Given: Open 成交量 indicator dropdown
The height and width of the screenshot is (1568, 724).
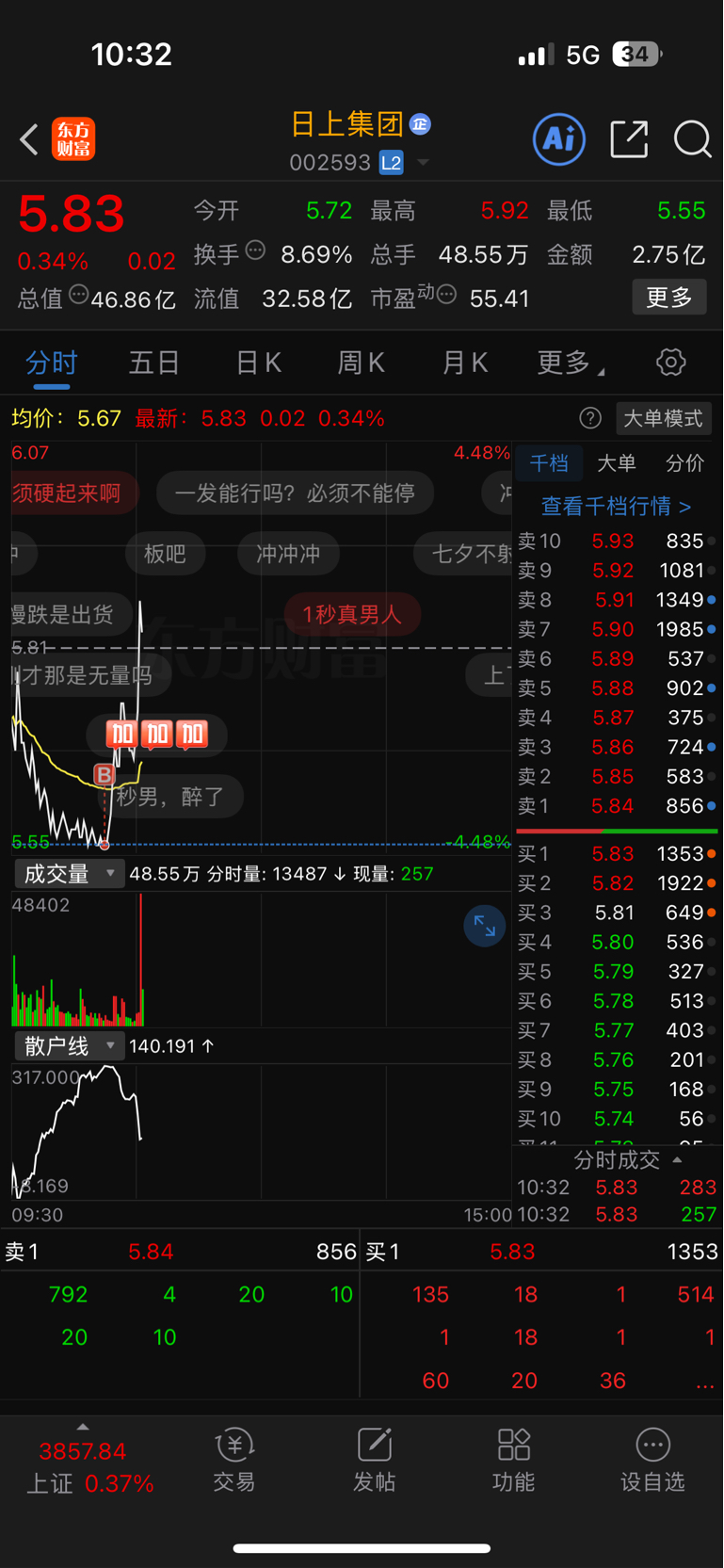Looking at the screenshot, I should [x=69, y=874].
